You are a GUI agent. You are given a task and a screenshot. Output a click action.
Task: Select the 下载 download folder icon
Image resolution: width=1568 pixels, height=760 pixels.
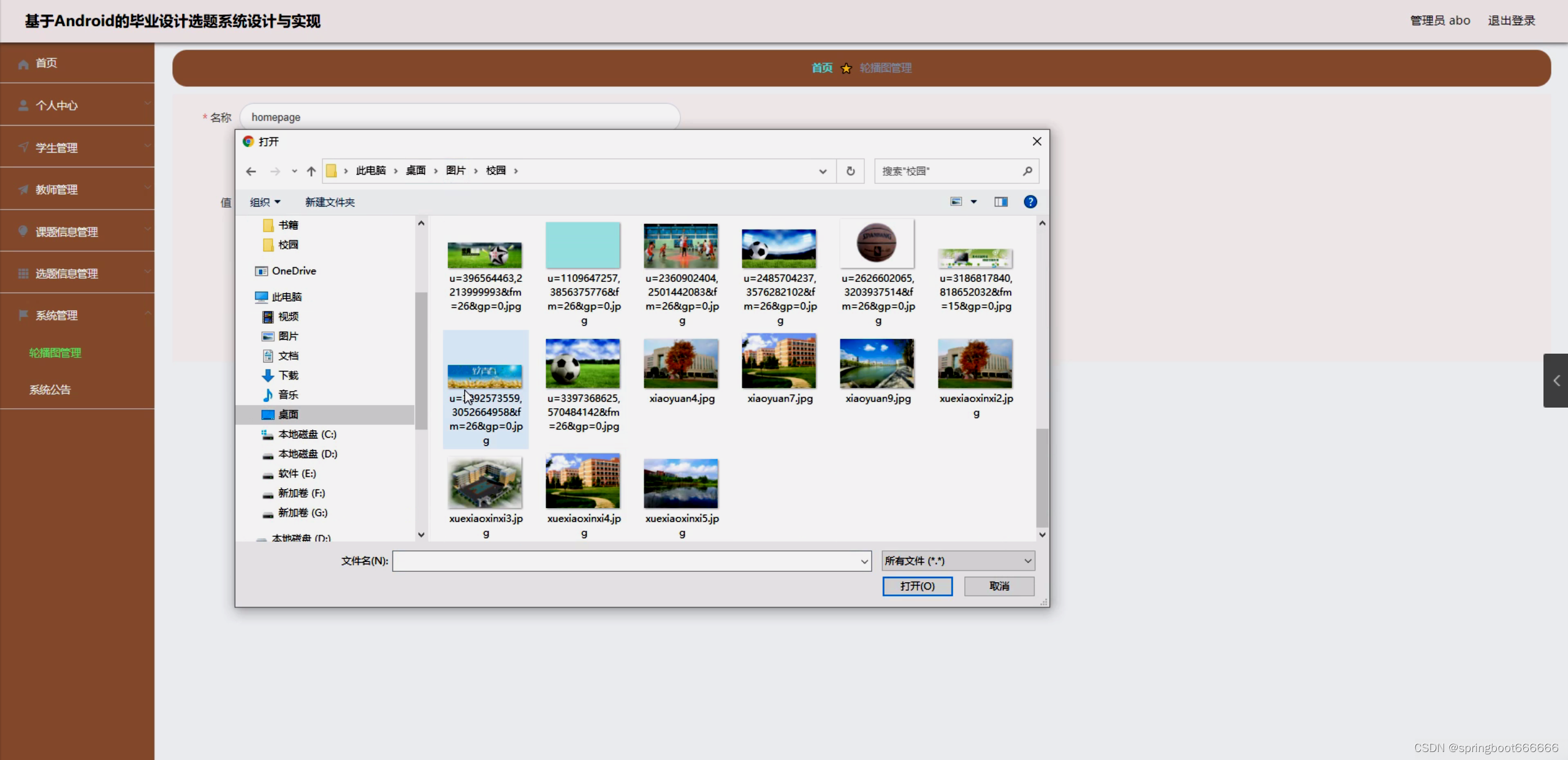coord(268,375)
